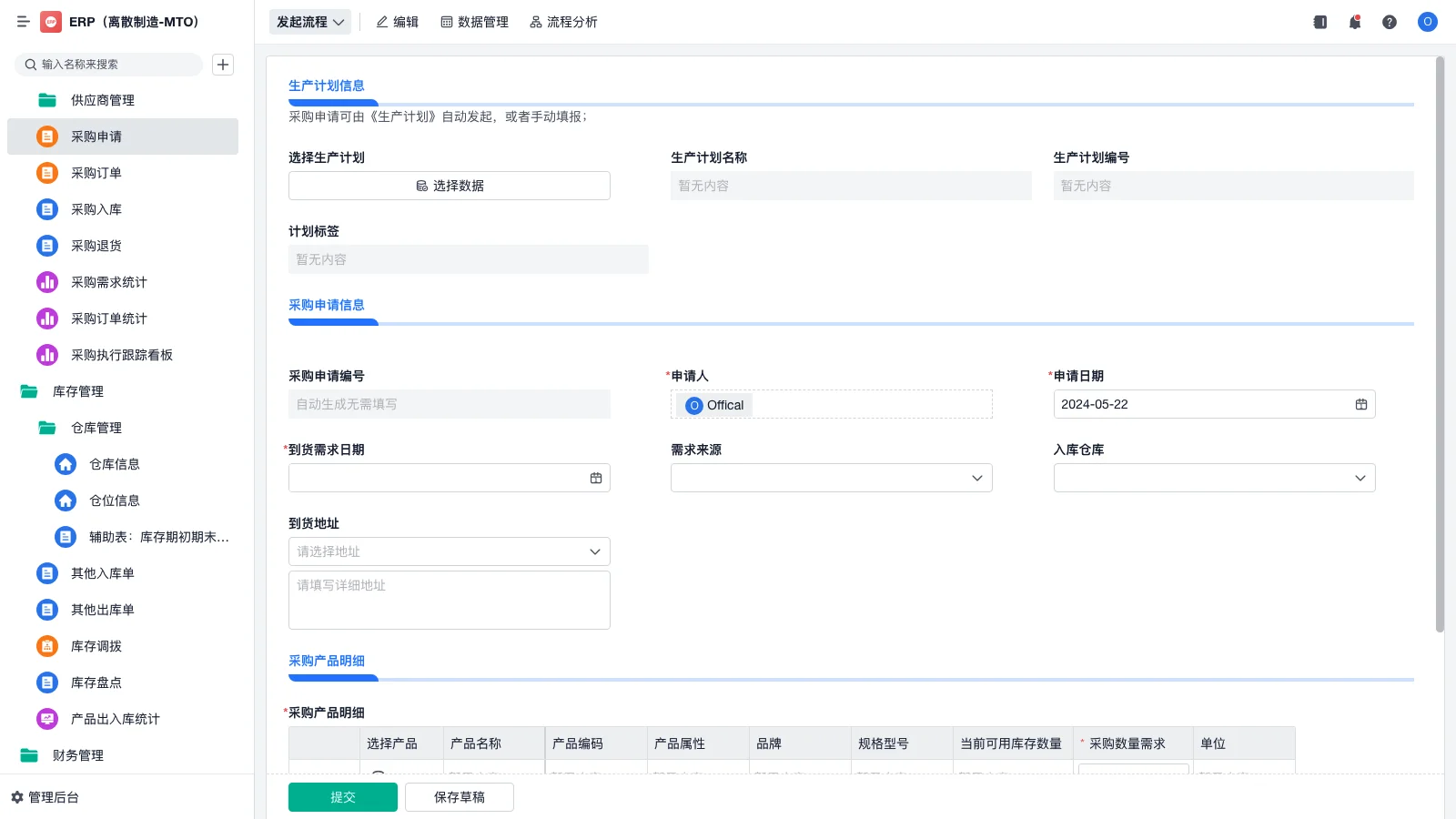This screenshot has height=819, width=1456.
Task: Click 保存草稿 to save a draft
Action: pos(459,796)
